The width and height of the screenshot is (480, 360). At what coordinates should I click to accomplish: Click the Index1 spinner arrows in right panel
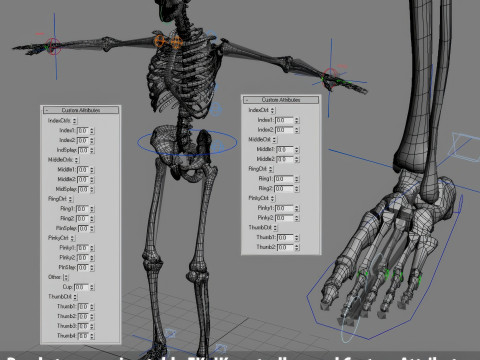(x=297, y=120)
